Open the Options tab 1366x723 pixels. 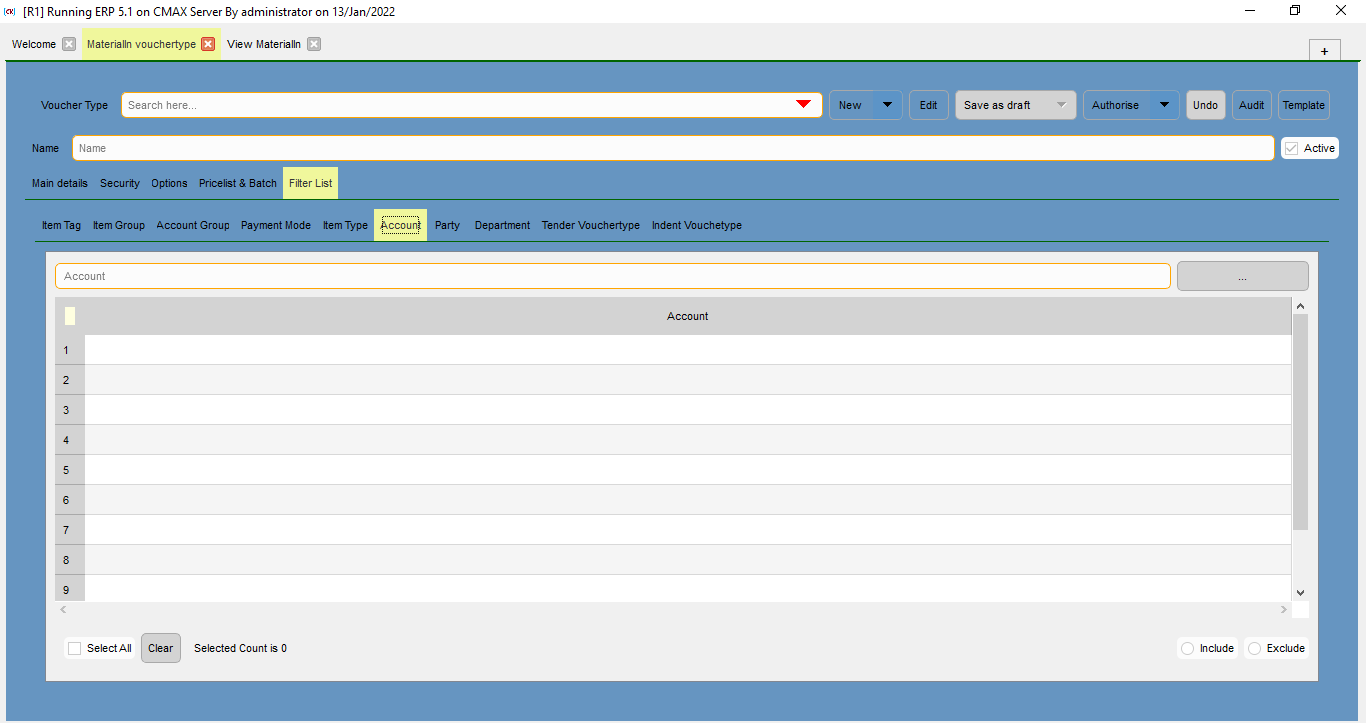(169, 183)
